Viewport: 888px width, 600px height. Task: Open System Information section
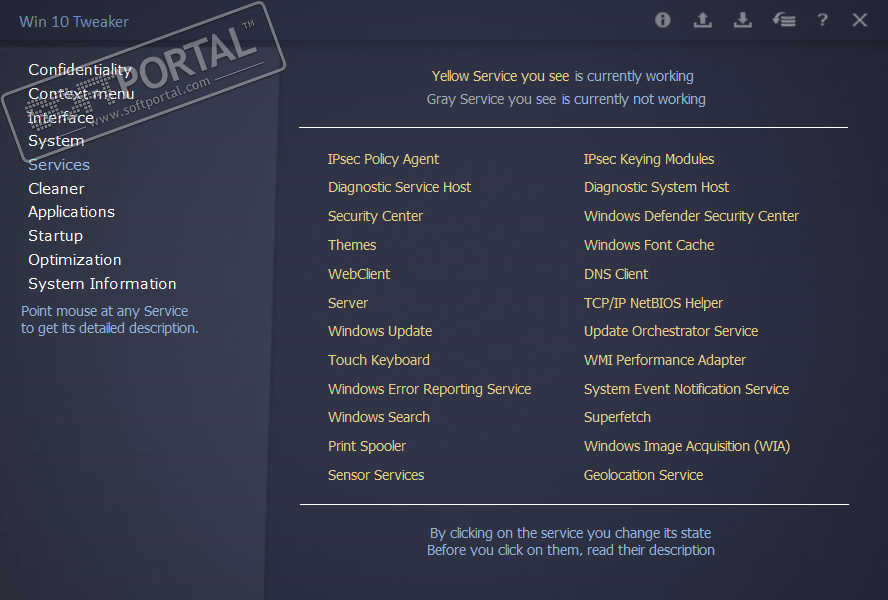click(102, 283)
